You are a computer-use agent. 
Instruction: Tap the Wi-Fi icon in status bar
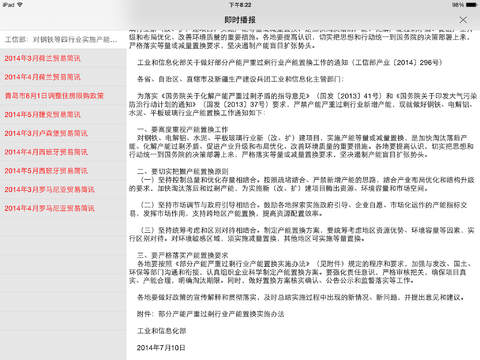20,5
